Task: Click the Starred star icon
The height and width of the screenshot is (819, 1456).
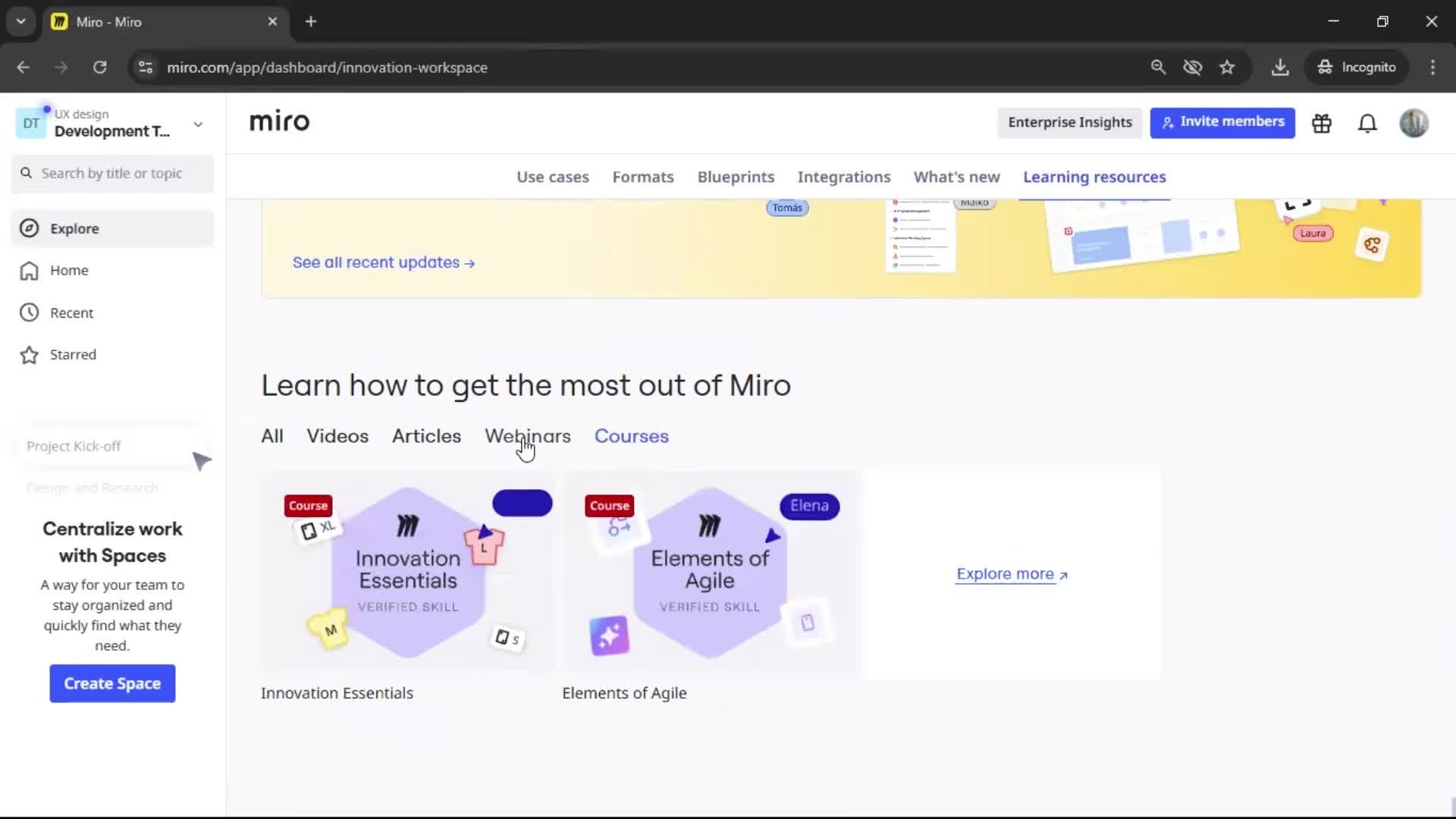Action: 29,355
